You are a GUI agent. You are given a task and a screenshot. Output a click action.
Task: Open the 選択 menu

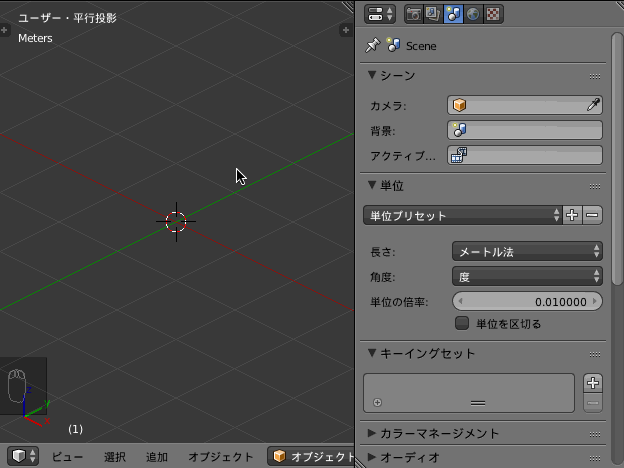point(115,456)
